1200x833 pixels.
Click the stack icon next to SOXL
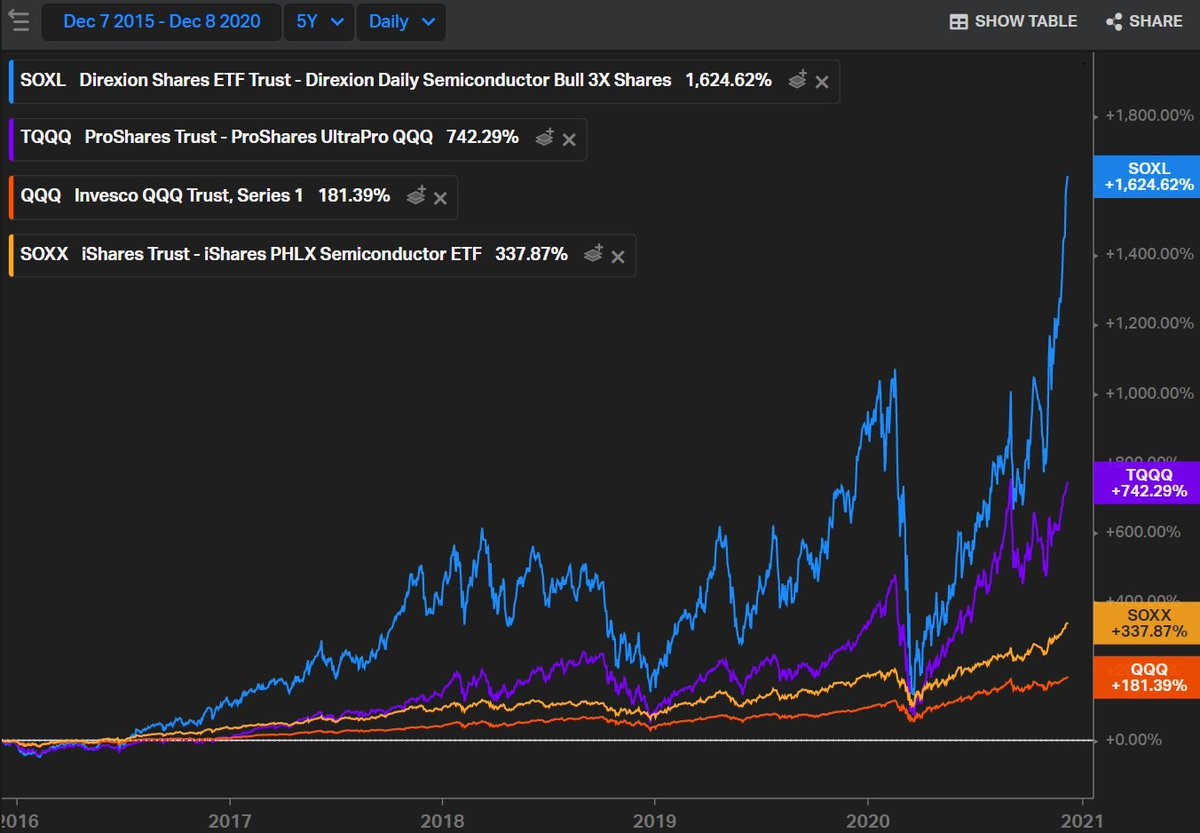click(797, 81)
